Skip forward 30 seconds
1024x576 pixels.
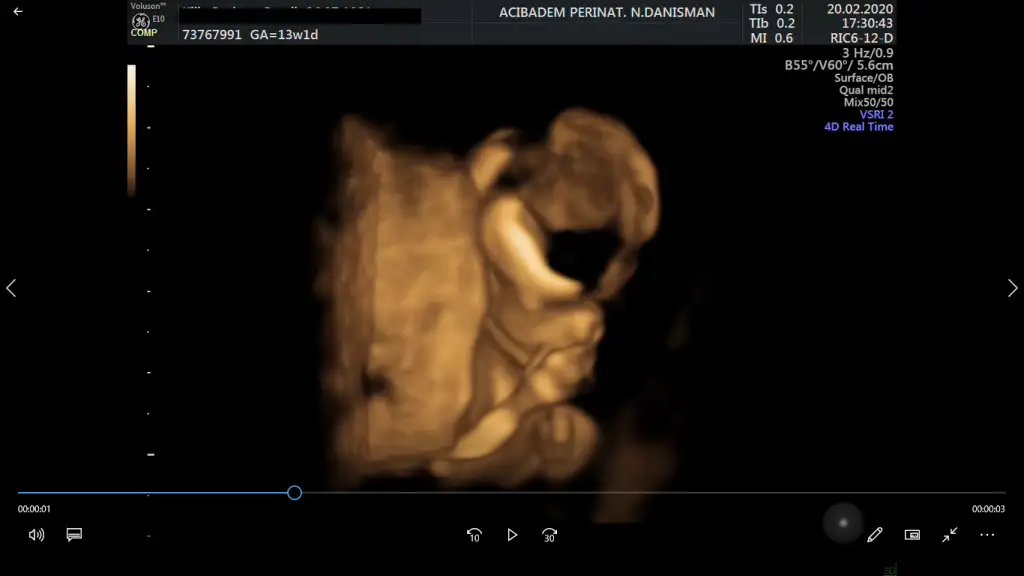pos(549,535)
